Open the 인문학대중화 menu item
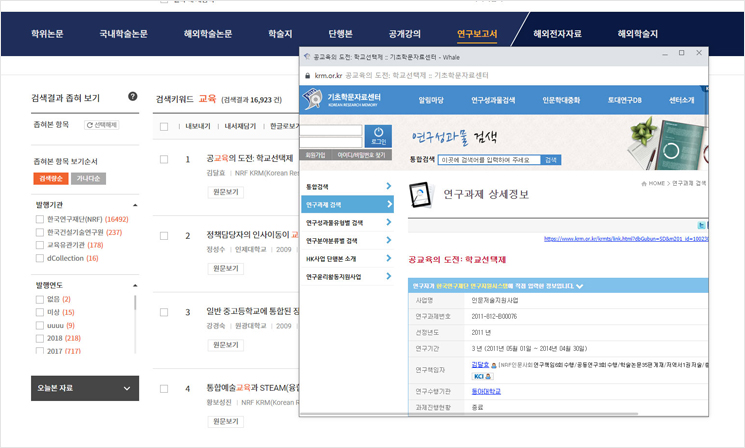This screenshot has height=448, width=745. point(561,100)
